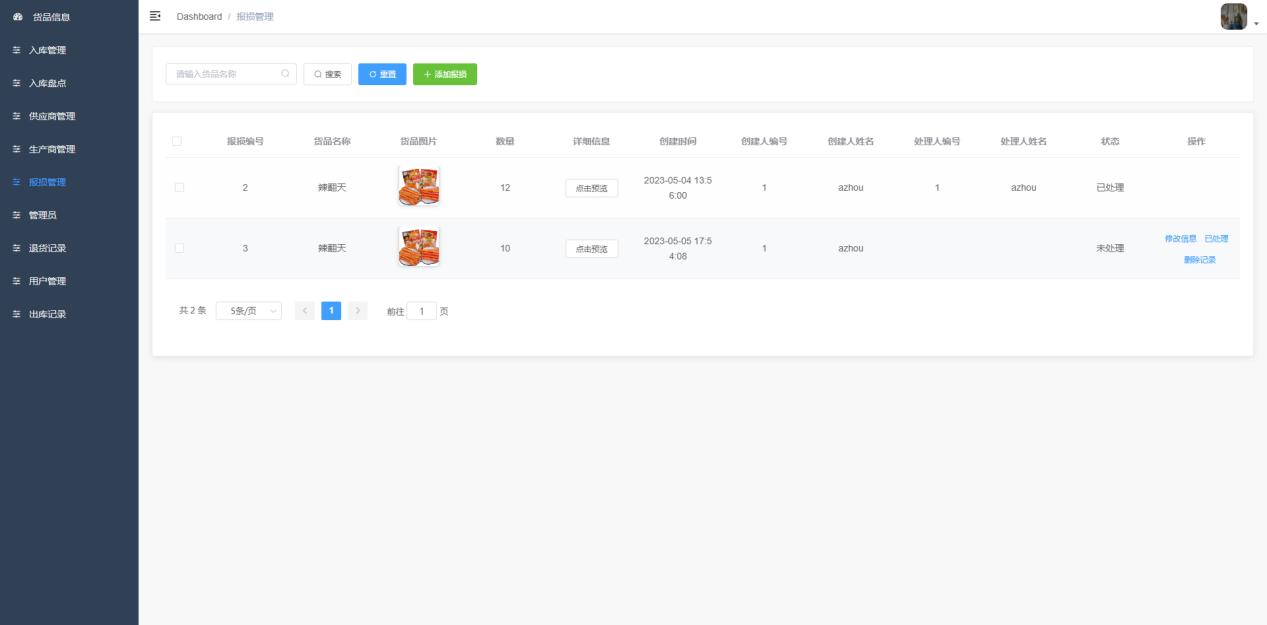
Task: Click the 请输入货品名称 search input field
Action: point(226,74)
